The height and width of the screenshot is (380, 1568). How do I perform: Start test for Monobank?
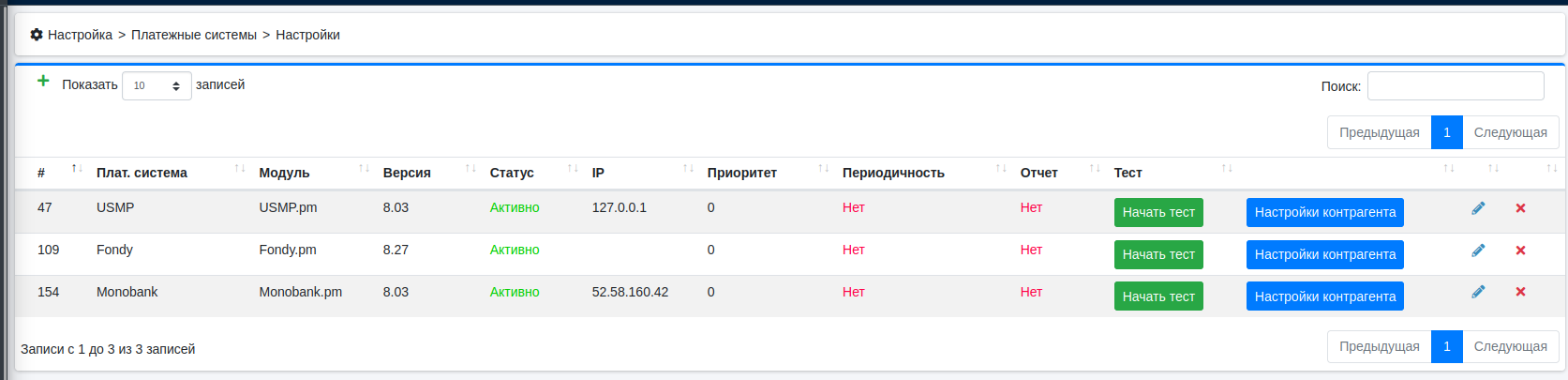click(x=1158, y=296)
